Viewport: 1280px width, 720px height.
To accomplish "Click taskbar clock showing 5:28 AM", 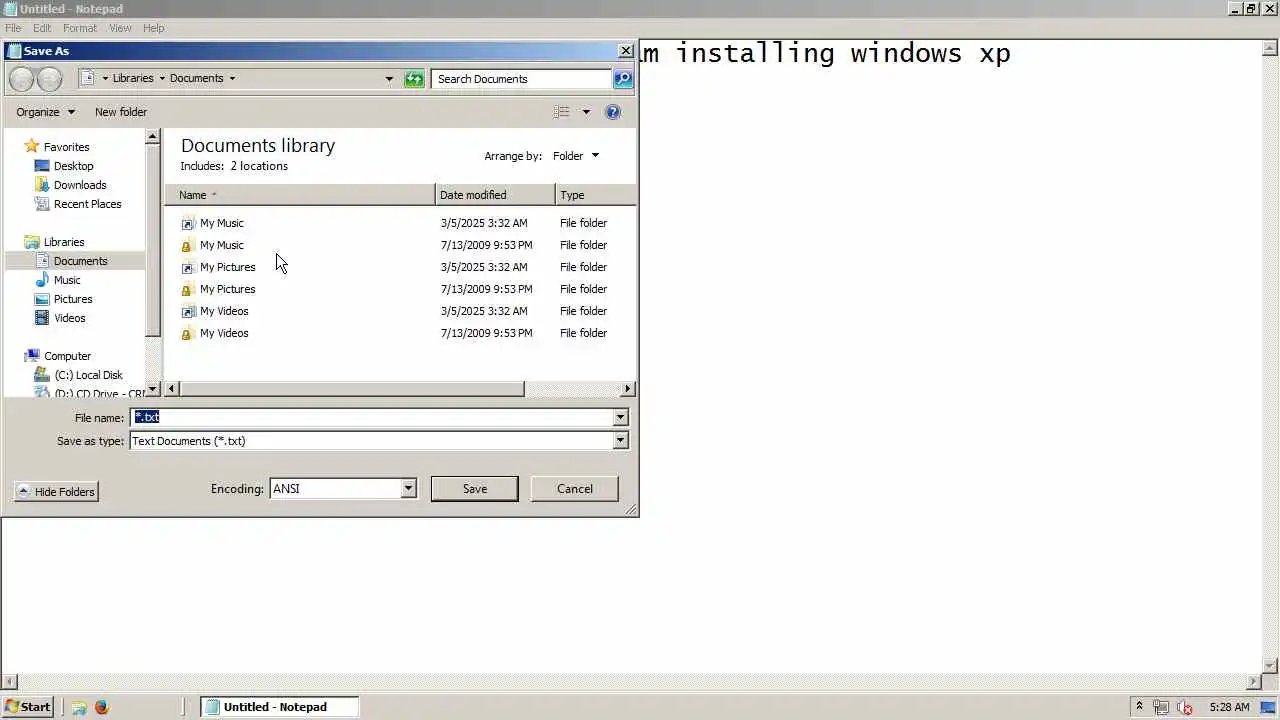I will pyautogui.click(x=1229, y=707).
